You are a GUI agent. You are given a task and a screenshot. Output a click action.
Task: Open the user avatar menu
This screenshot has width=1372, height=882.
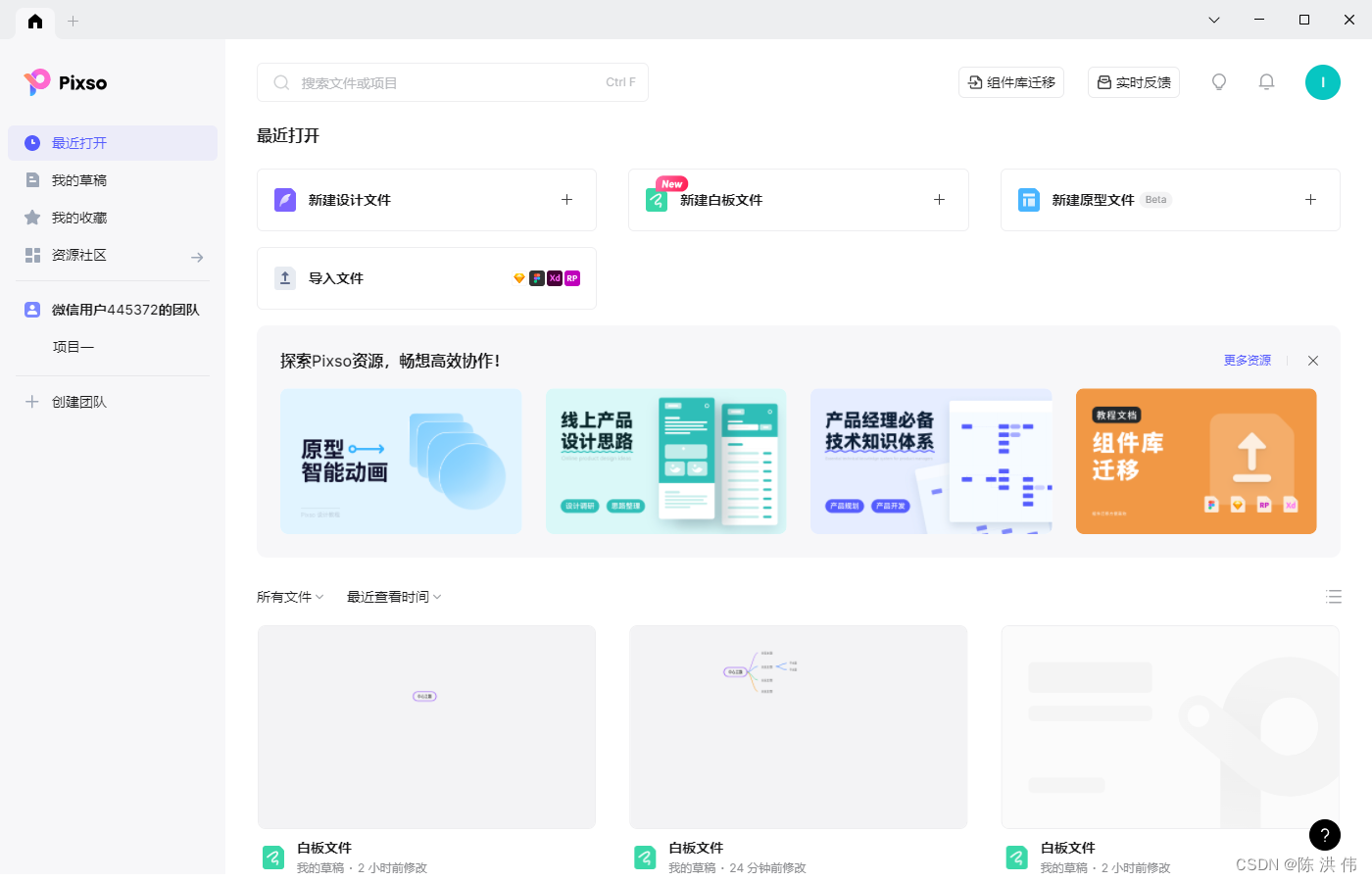[1323, 82]
